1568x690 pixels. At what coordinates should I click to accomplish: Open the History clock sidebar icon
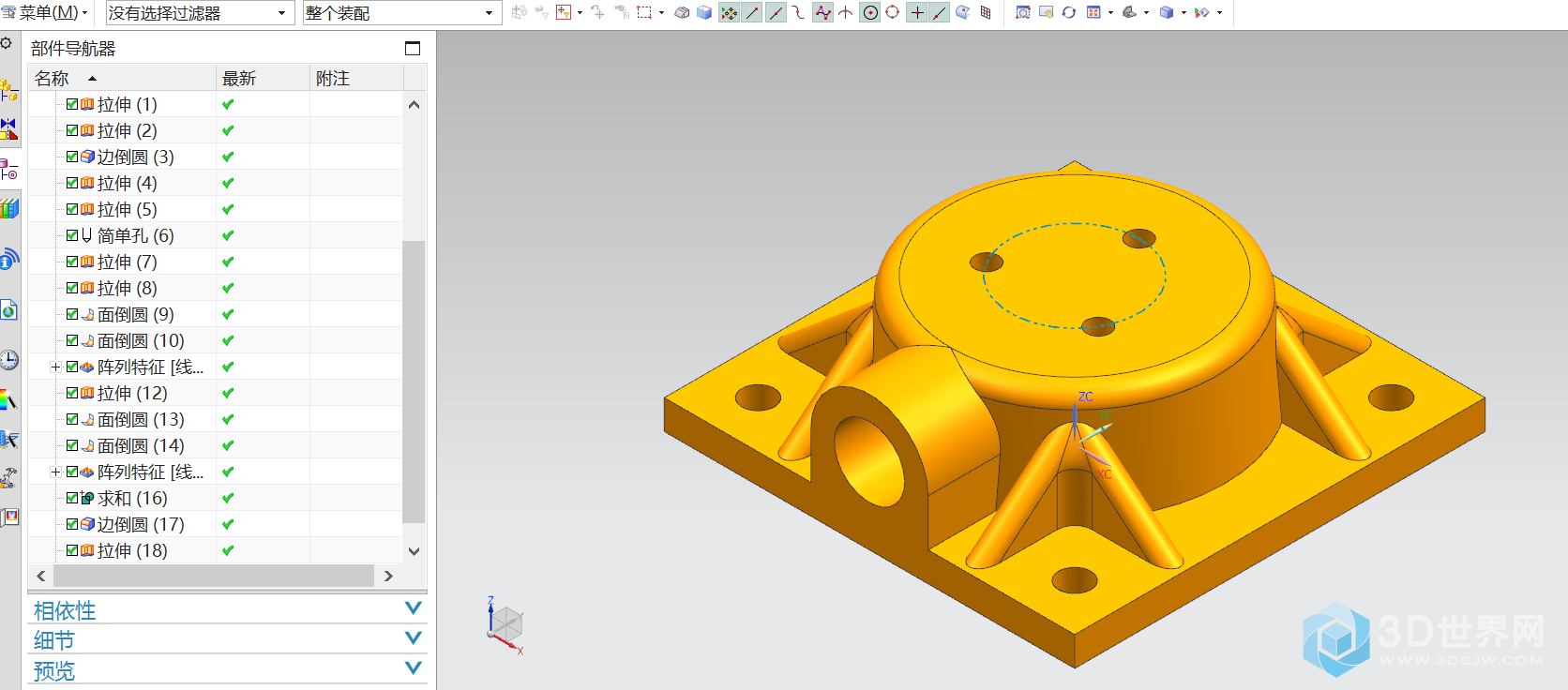(x=8, y=360)
